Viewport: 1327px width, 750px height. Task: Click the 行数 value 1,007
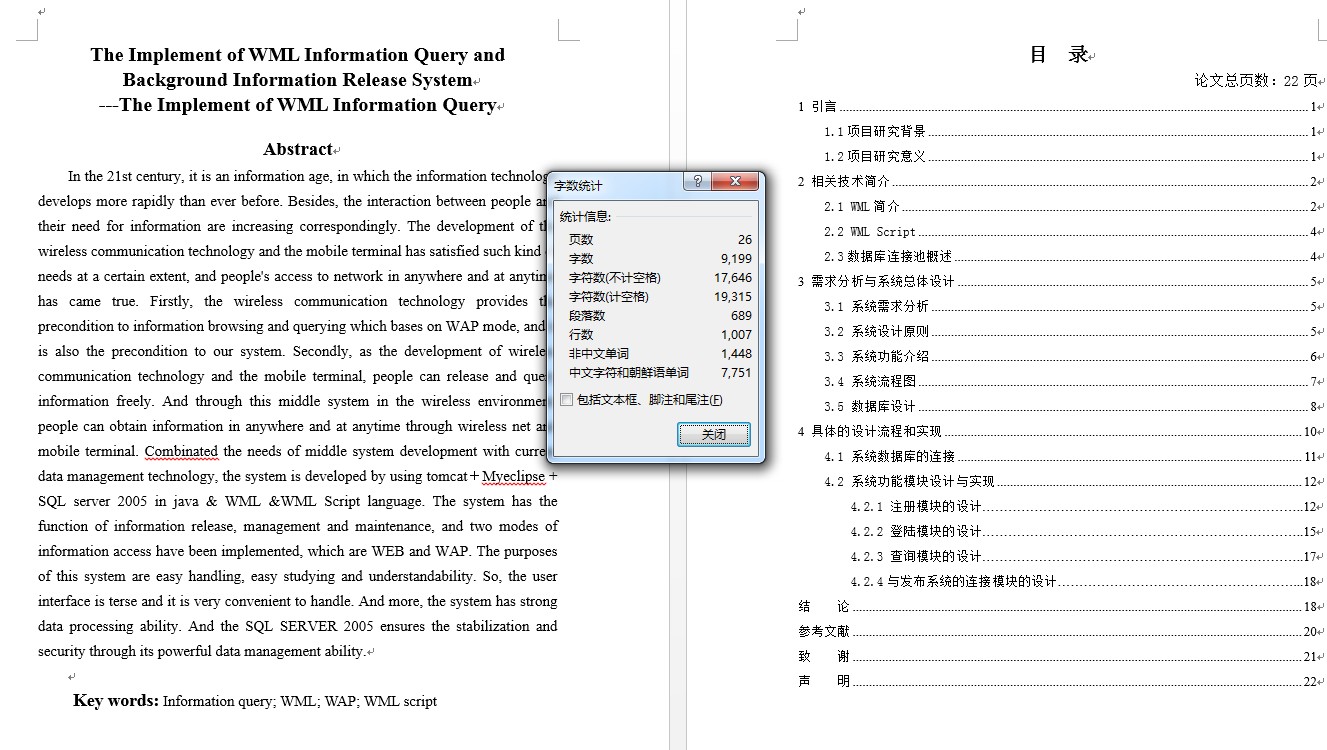tap(736, 335)
